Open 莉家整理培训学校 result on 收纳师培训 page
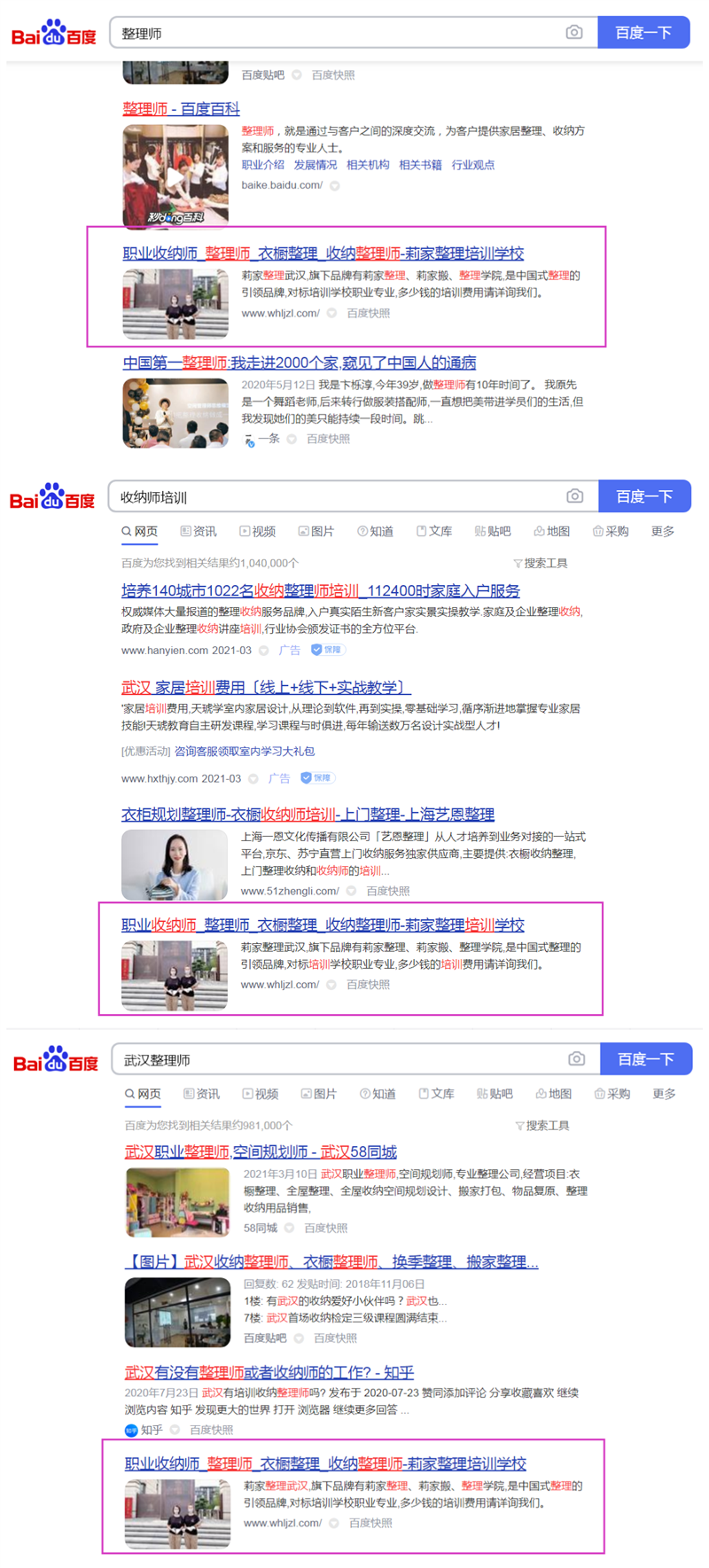Image resolution: width=709 pixels, height=1568 pixels. click(323, 925)
